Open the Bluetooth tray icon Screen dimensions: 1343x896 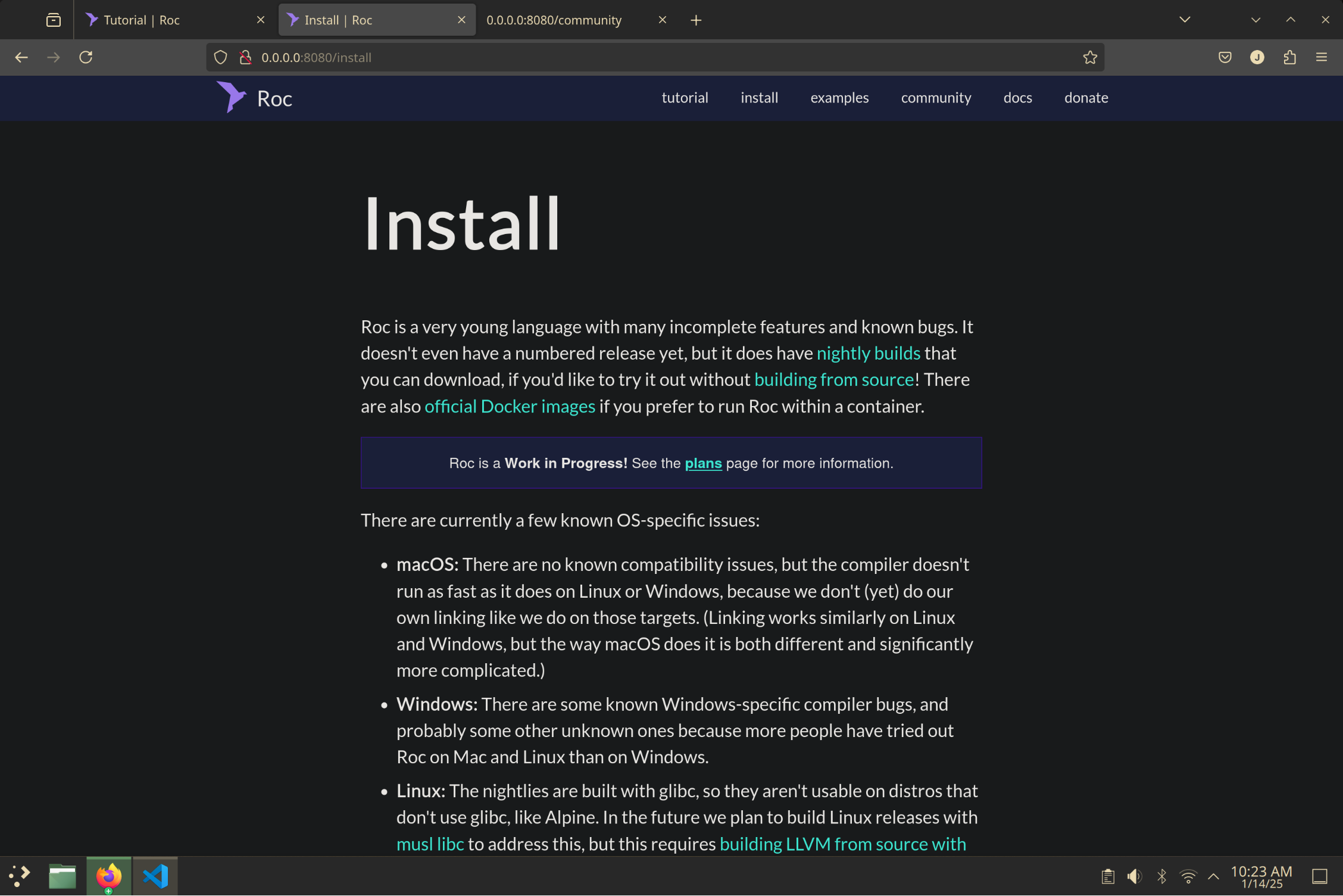pos(1161,876)
